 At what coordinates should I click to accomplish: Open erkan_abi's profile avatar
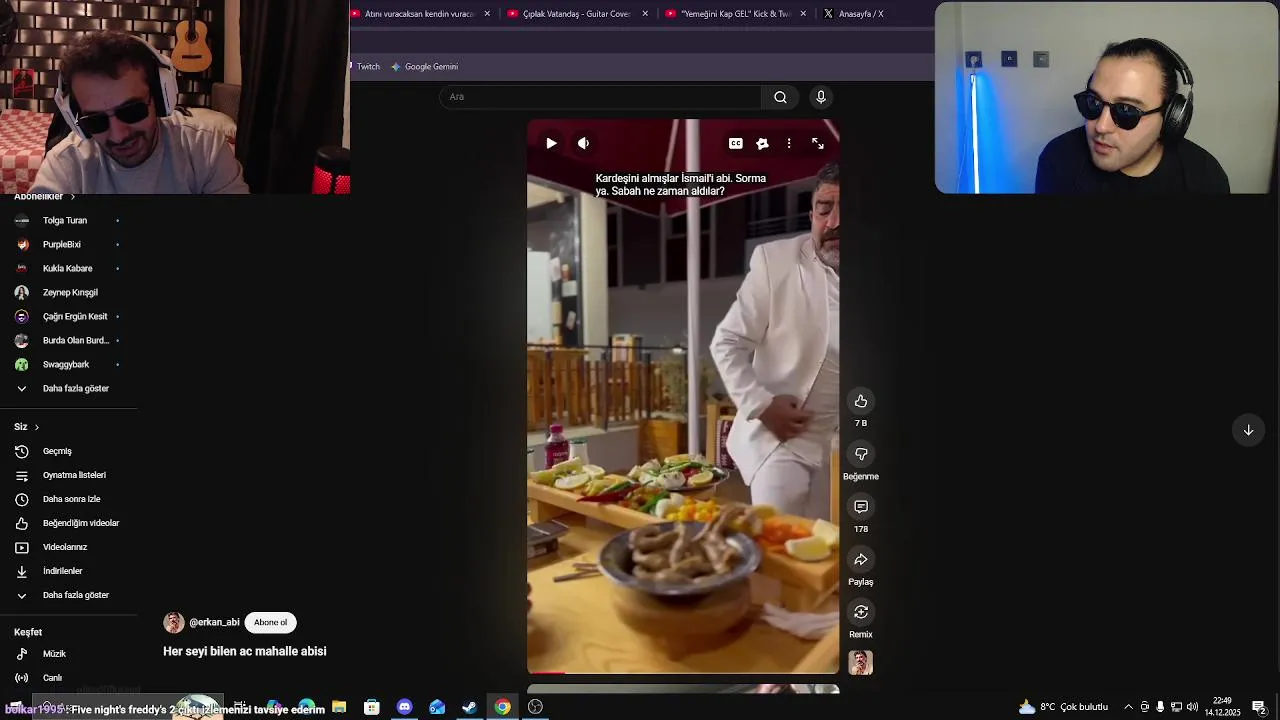(174, 623)
